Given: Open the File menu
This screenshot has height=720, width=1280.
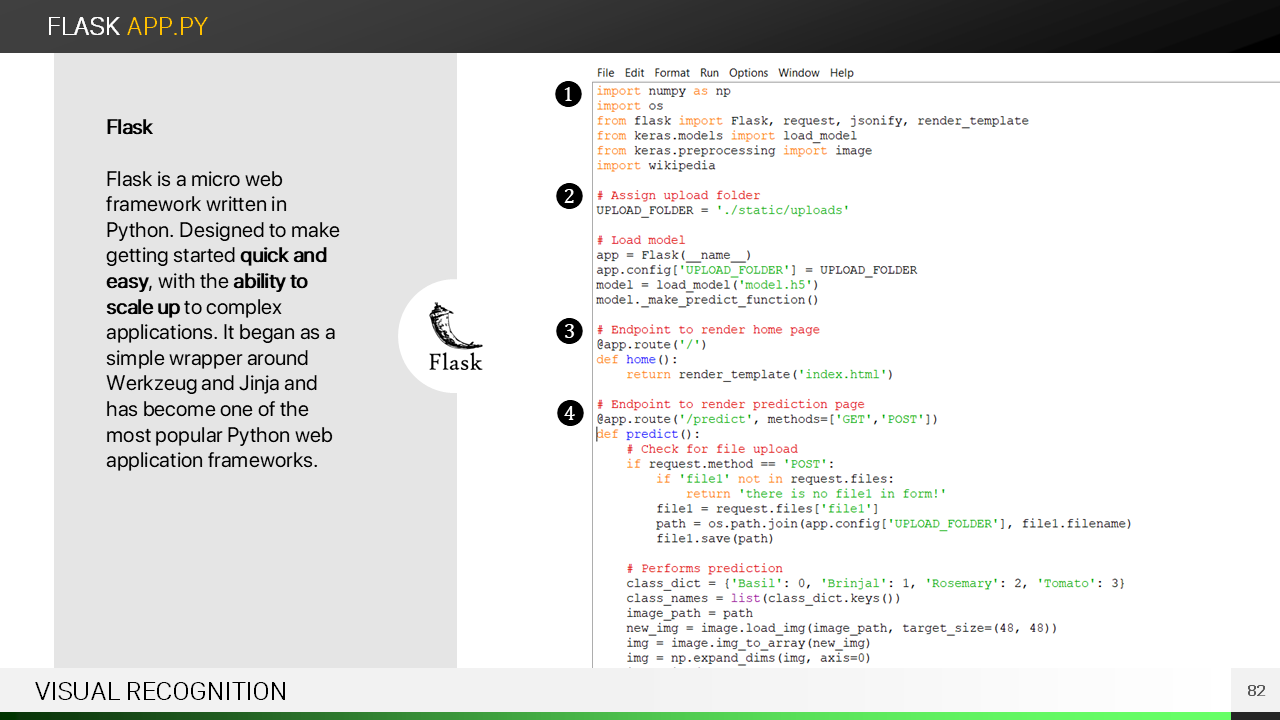Looking at the screenshot, I should (606, 73).
